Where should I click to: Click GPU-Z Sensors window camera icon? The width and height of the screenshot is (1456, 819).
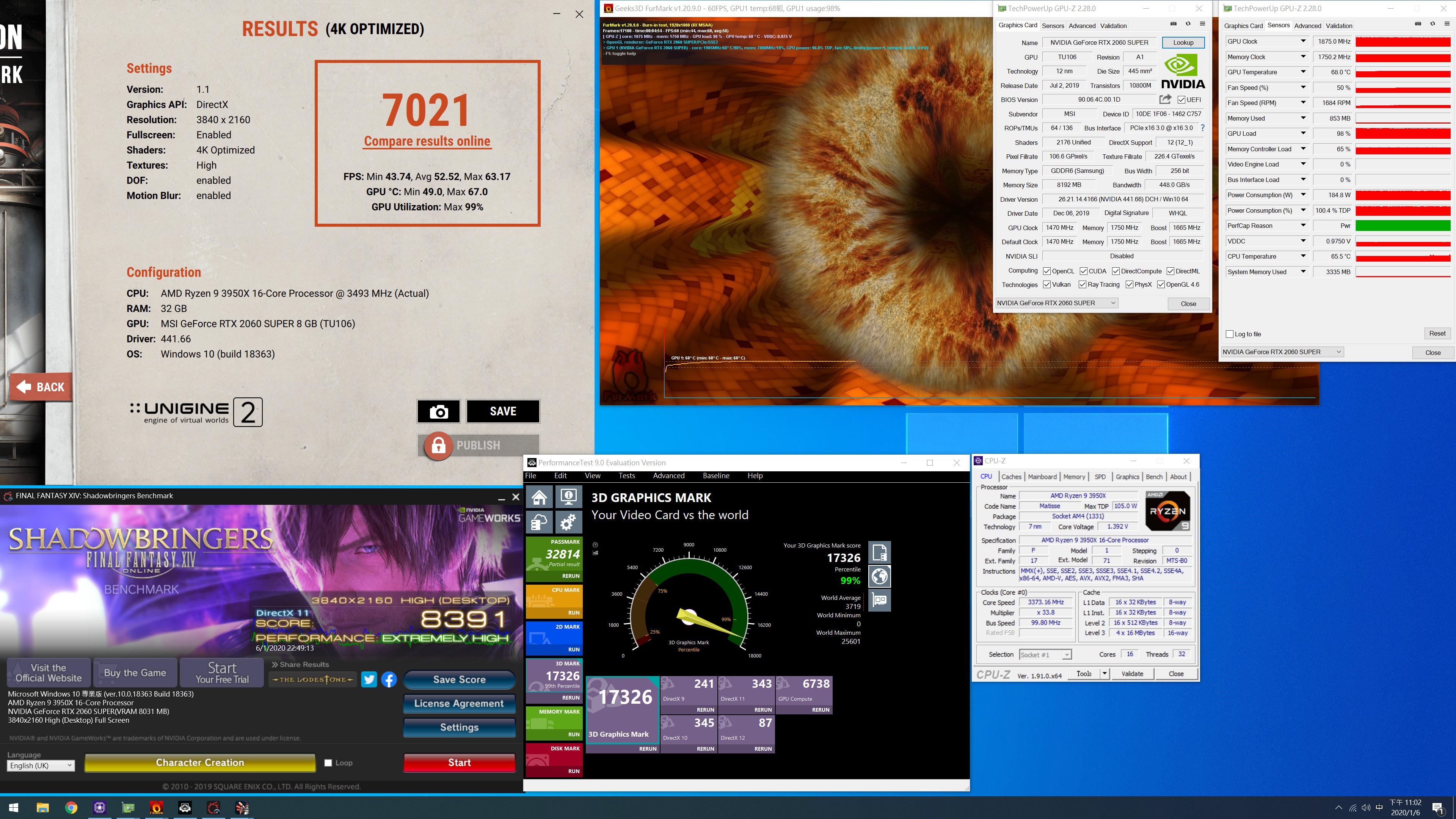(x=1418, y=24)
